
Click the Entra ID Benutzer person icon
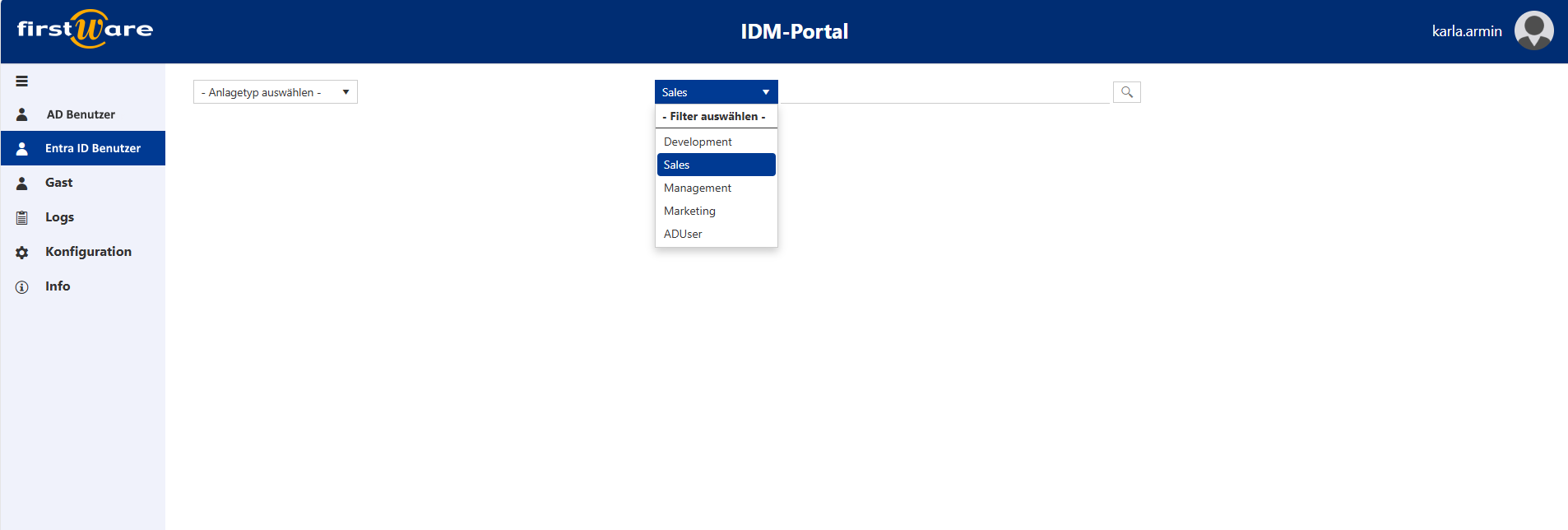click(x=22, y=149)
